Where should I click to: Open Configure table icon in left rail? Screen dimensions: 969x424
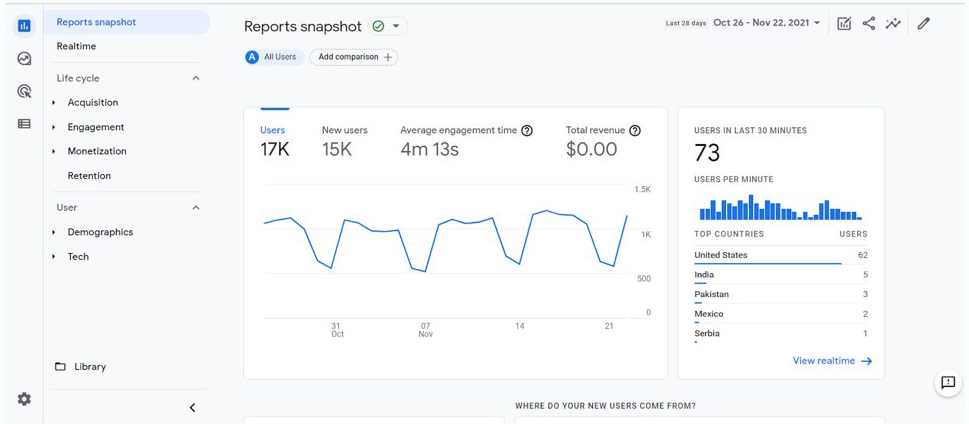coord(24,124)
